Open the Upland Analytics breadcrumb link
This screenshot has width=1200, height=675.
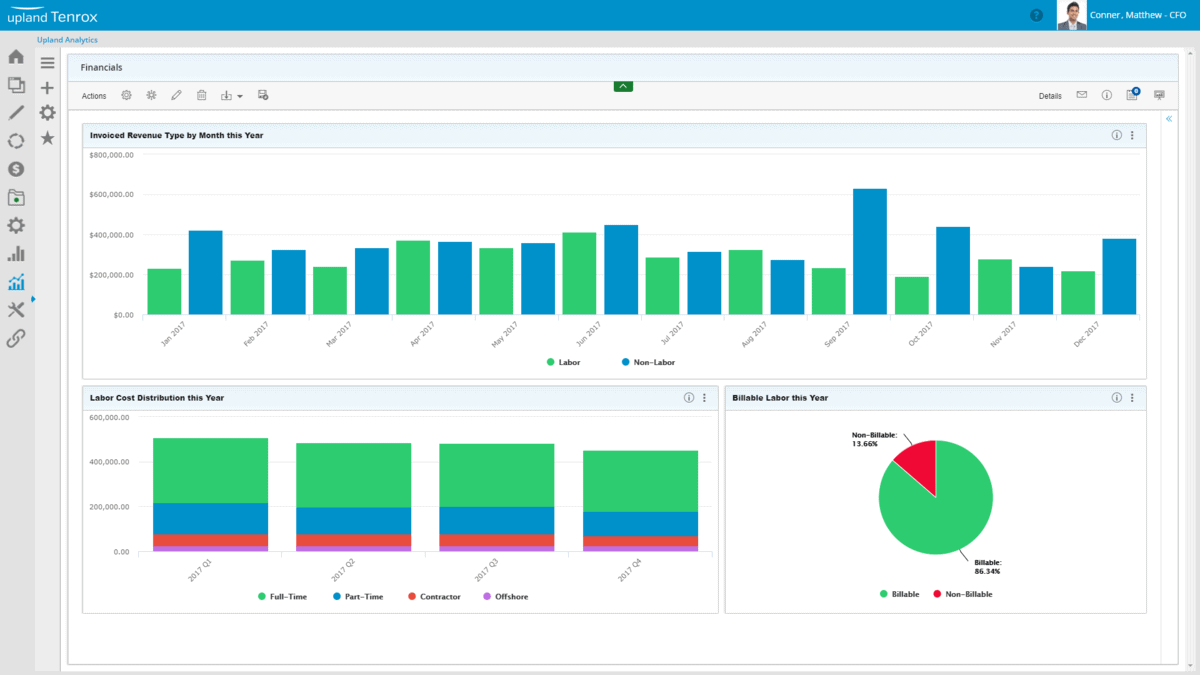66,39
